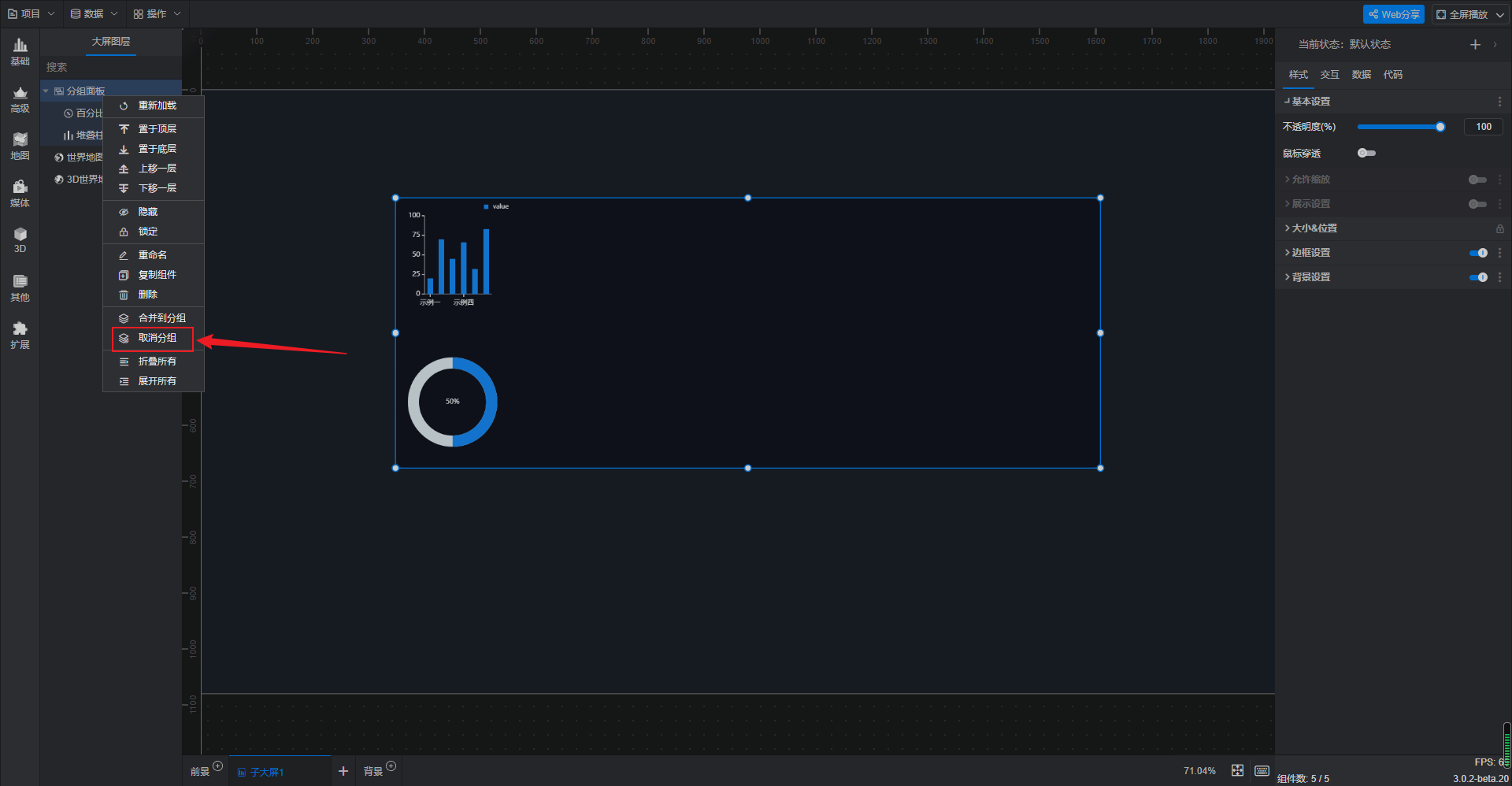This screenshot has height=786, width=1512.
Task: Open the 高级 components sidebar icon
Action: [20, 99]
